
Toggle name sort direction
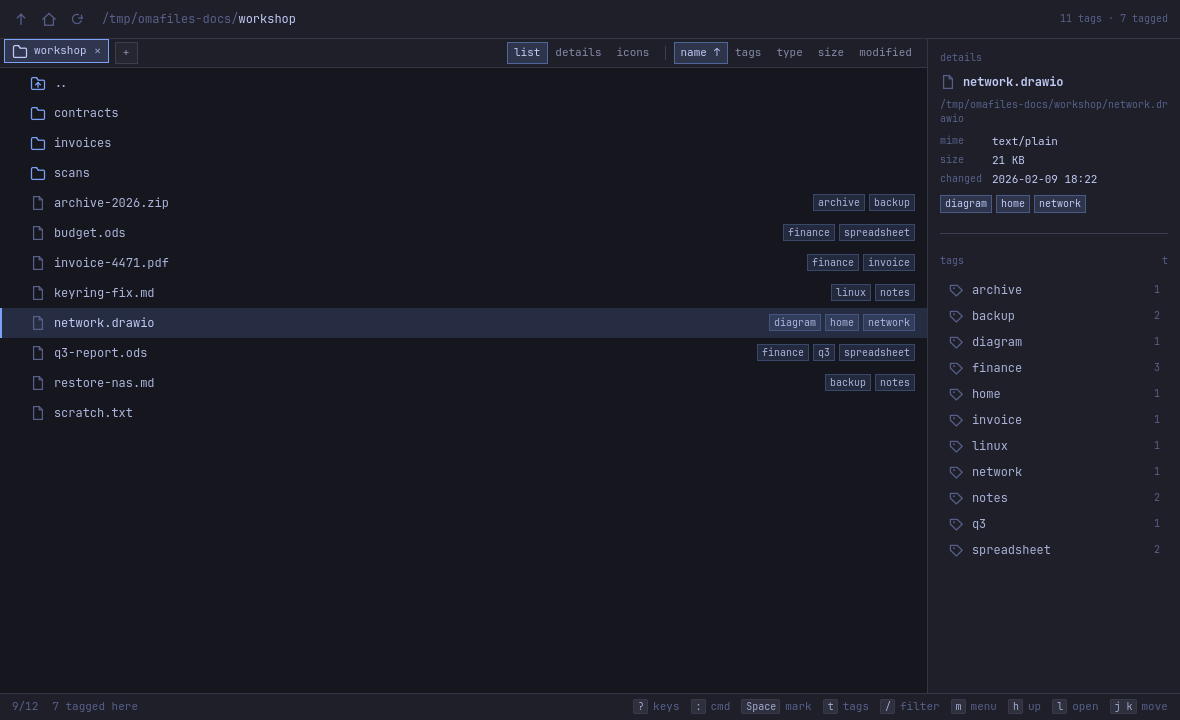tap(701, 53)
